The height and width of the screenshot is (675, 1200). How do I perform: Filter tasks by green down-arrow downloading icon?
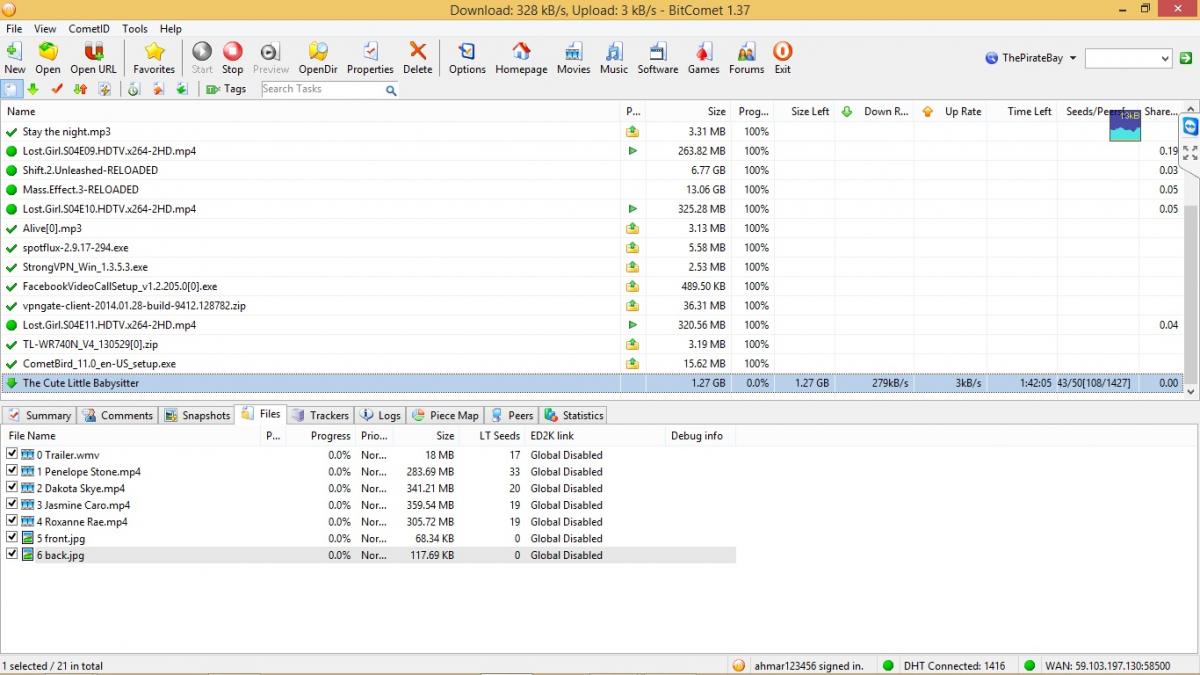point(33,89)
